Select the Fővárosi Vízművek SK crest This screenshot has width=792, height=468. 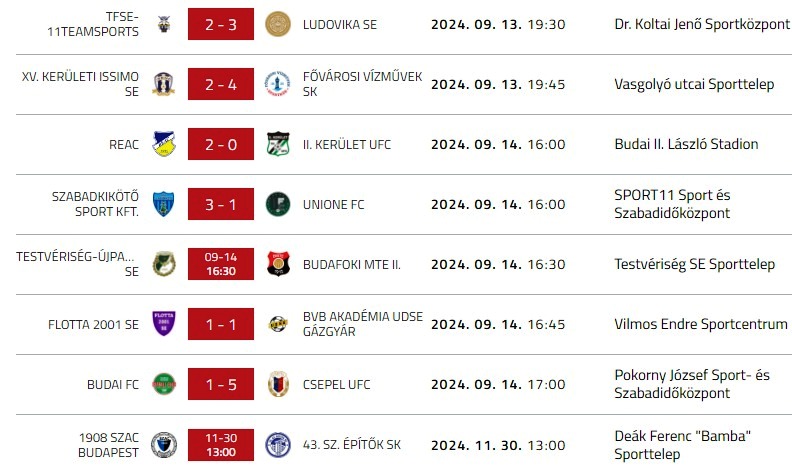coord(277,85)
